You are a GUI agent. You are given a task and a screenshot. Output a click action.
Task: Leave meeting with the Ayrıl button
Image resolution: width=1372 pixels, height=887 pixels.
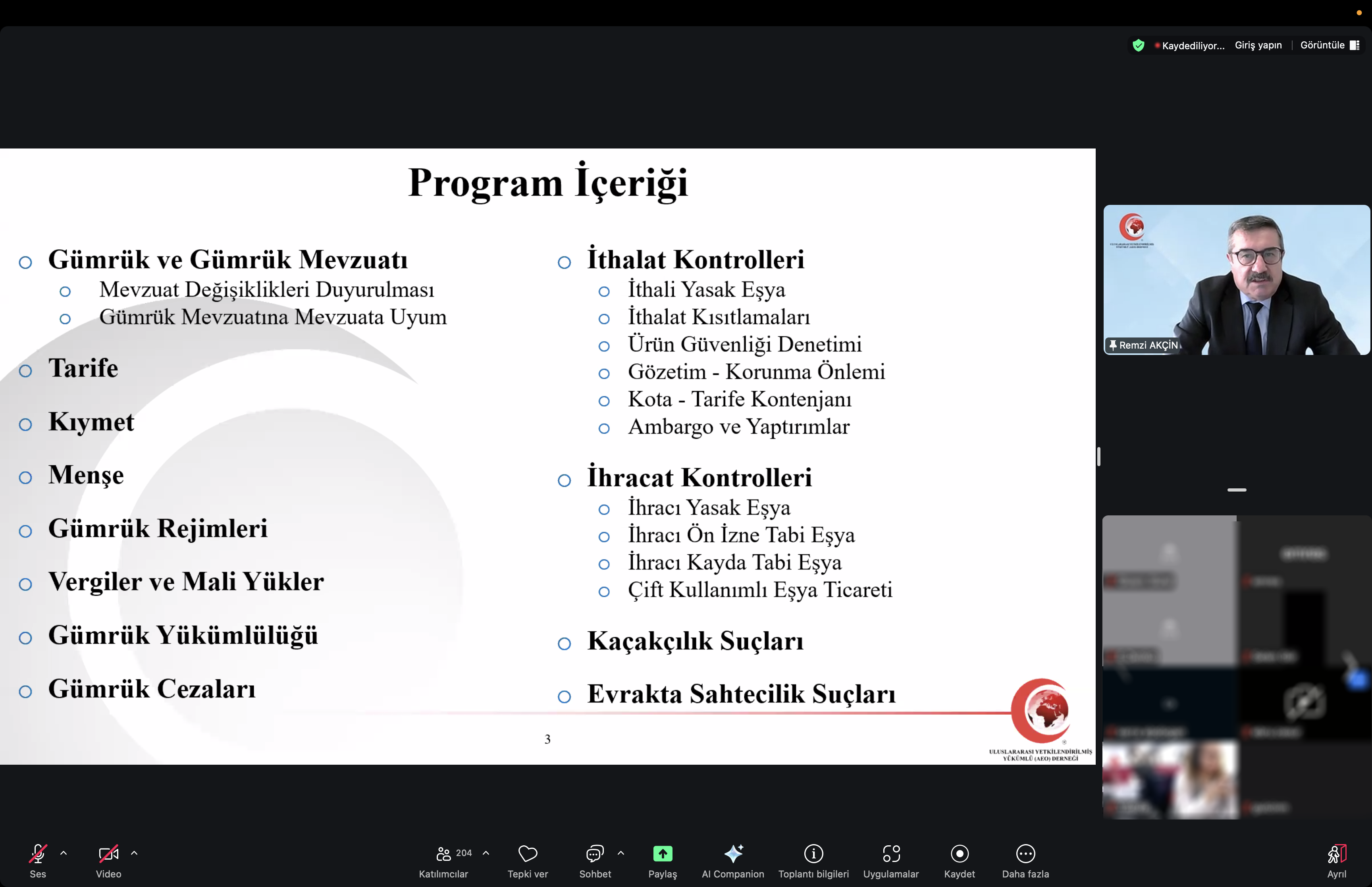click(x=1337, y=855)
